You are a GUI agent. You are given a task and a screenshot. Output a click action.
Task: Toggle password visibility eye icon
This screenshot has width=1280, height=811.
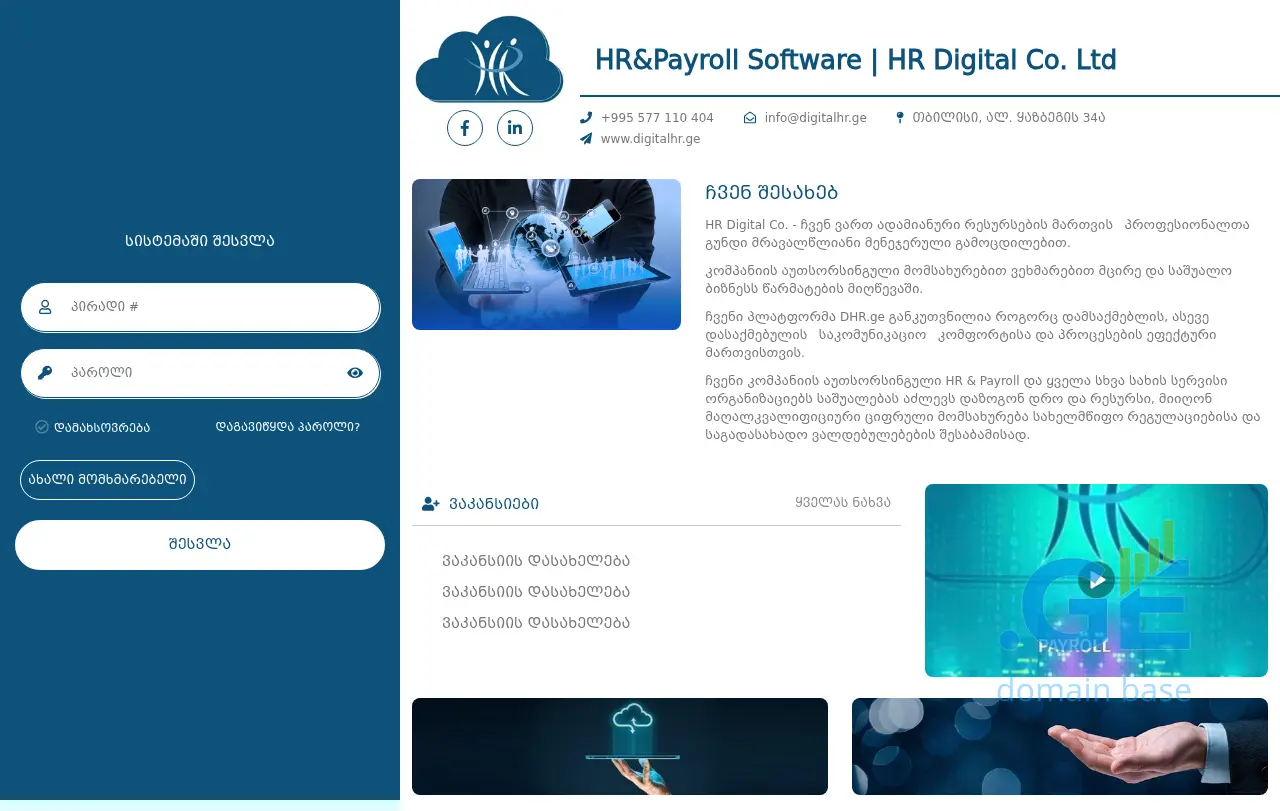pos(355,373)
